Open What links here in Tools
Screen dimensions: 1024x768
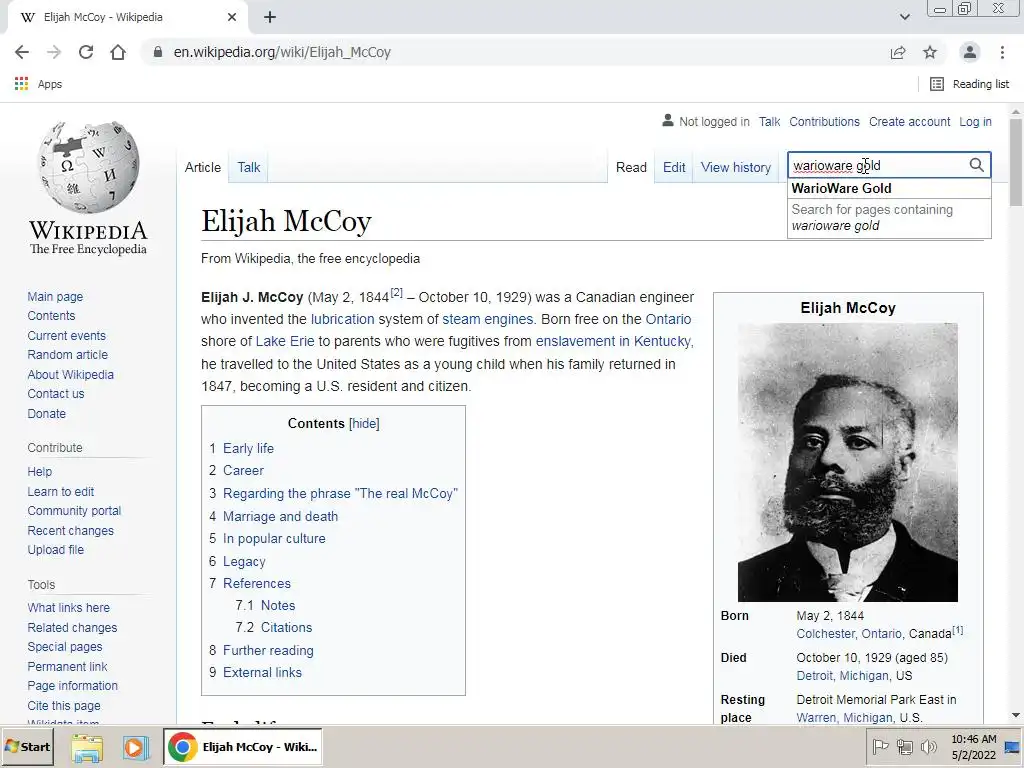point(69,607)
